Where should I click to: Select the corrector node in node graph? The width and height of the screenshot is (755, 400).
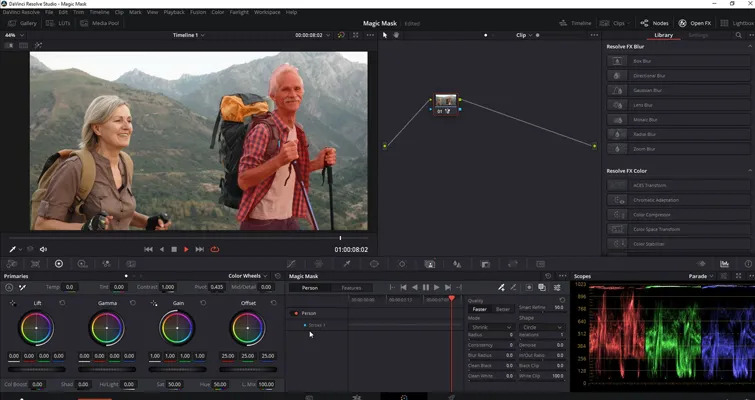coord(446,102)
